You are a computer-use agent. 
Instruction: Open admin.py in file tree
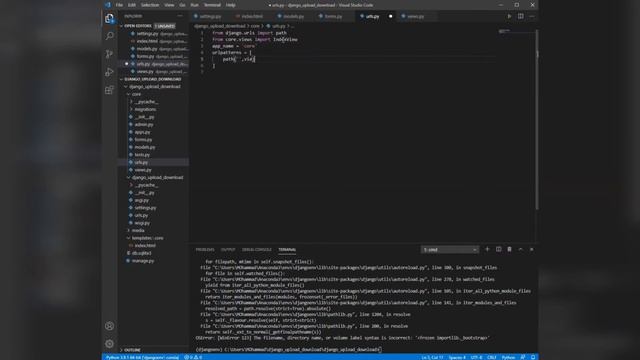(154, 124)
